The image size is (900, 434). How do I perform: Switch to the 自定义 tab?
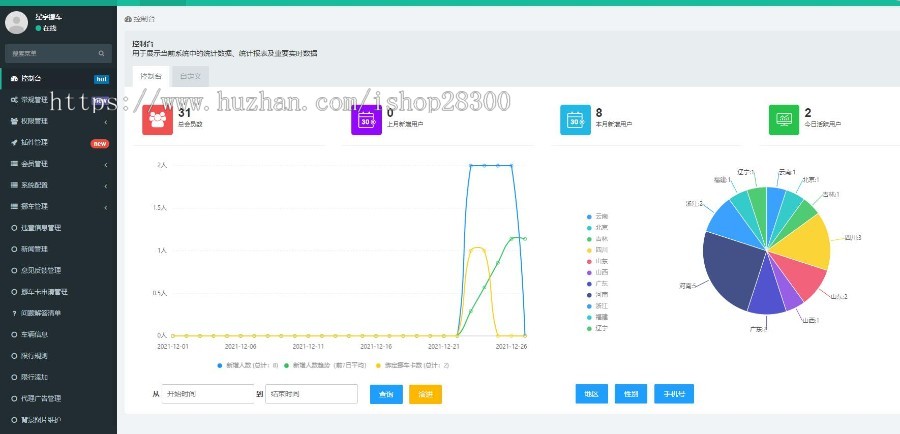tap(190, 76)
